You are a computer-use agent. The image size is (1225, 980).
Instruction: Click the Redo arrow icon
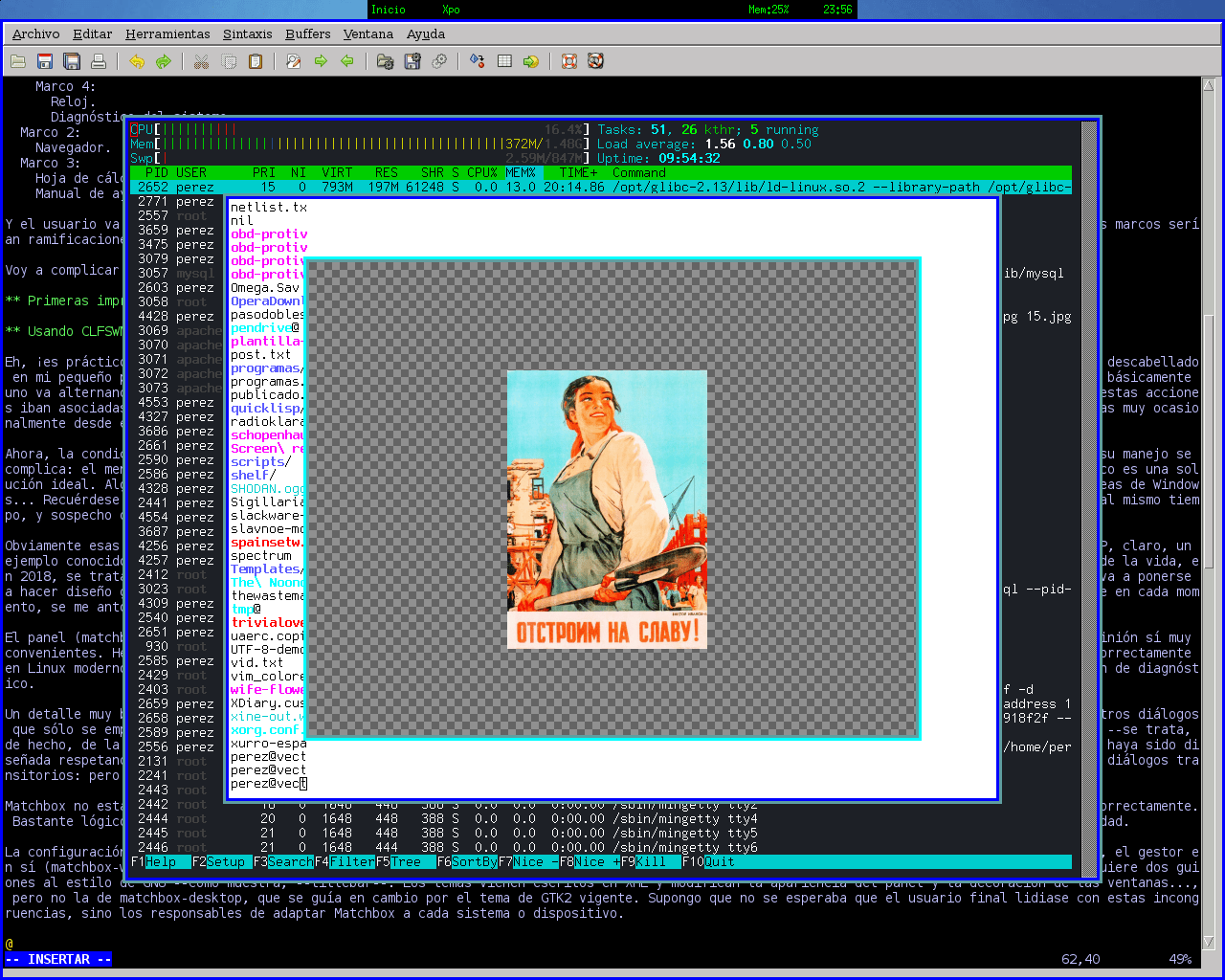(164, 61)
